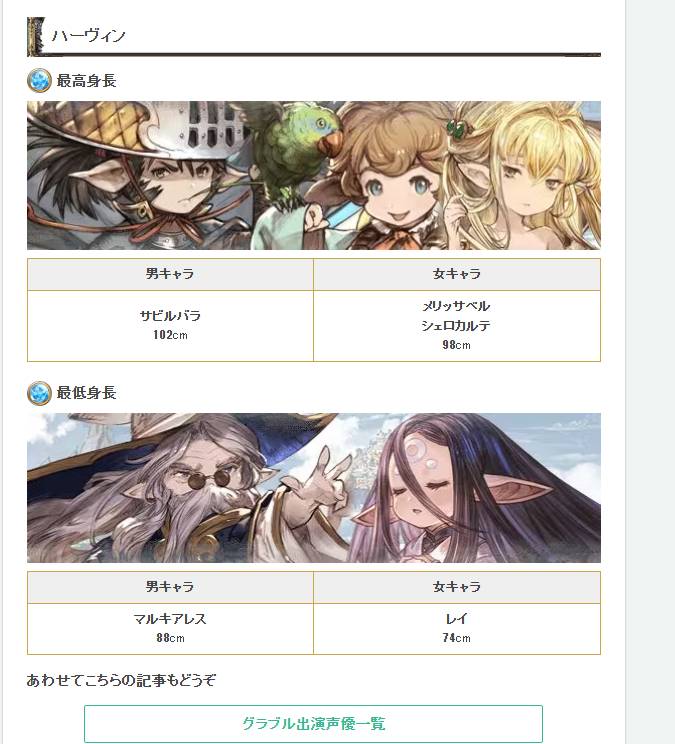
Task: Select シェロカルテ character name
Action: [x=456, y=326]
